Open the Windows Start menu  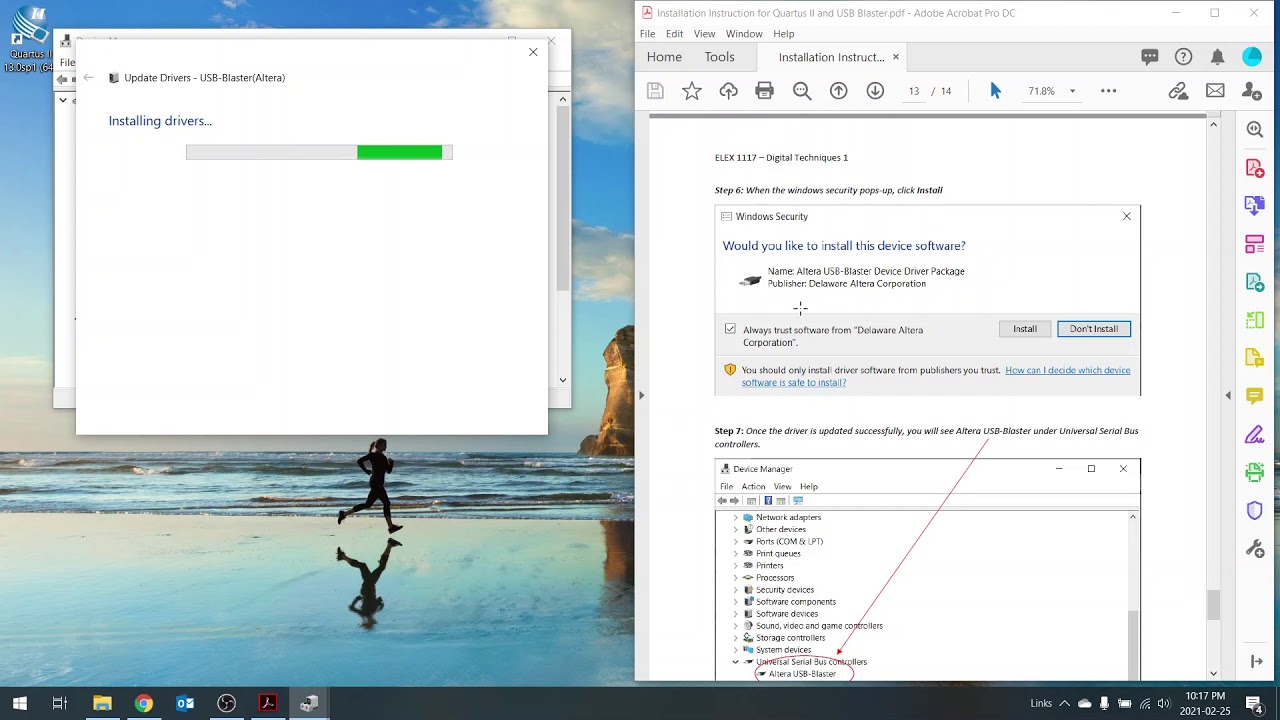click(19, 703)
